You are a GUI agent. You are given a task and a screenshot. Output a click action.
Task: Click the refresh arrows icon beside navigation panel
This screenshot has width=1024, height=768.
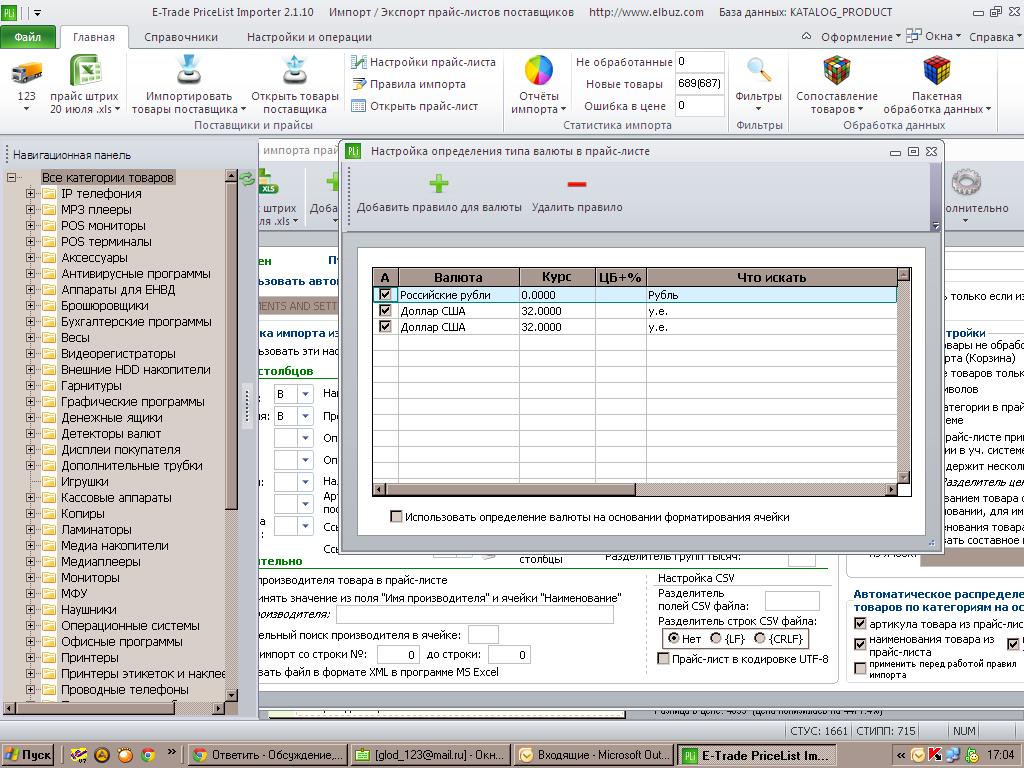[247, 178]
